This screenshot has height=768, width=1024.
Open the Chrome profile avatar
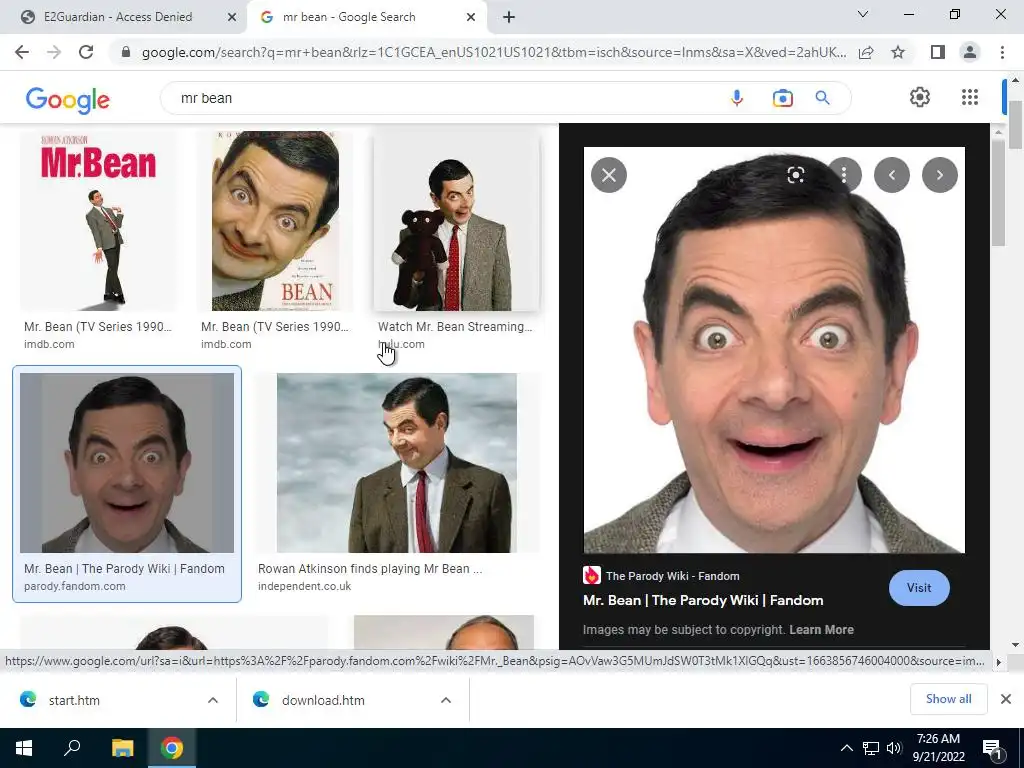click(x=970, y=52)
